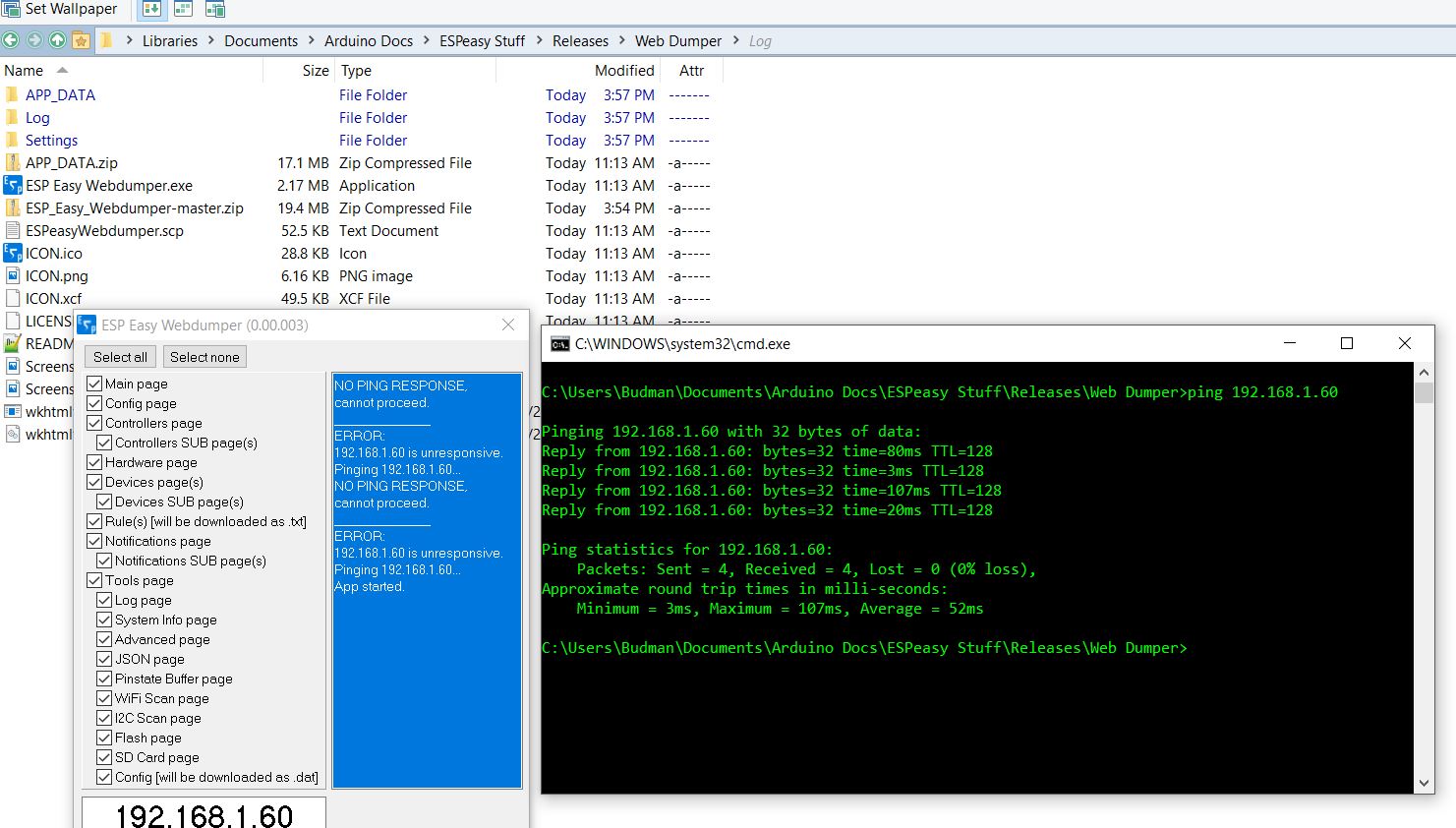Image resolution: width=1456 pixels, height=828 pixels.
Task: Navigate to ESPeasy Stuff breadcrumb
Action: pos(483,40)
